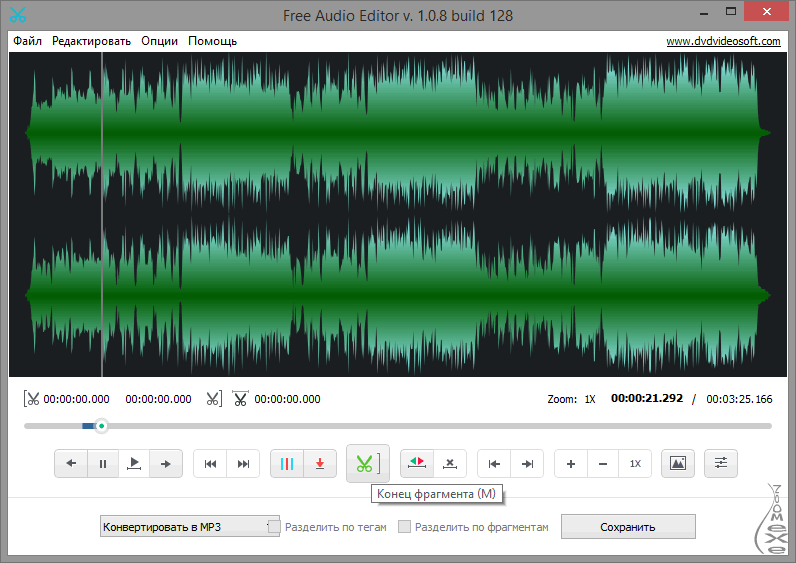Click the Сохранить button
The image size is (796, 563).
pyautogui.click(x=628, y=527)
